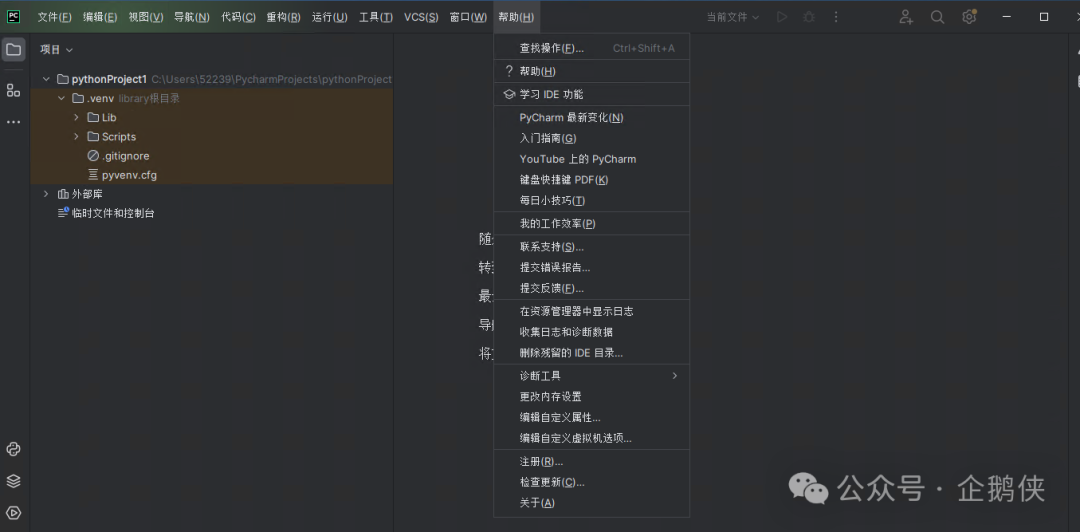The image size is (1080, 532).
Task: Click the External Libraries icon
Action: [x=63, y=194]
